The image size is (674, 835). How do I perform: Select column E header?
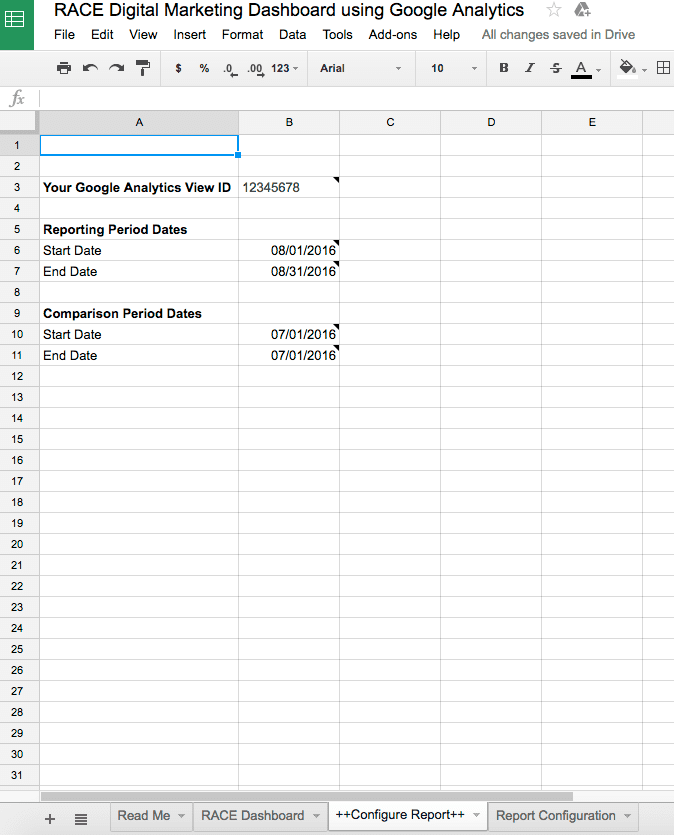592,122
